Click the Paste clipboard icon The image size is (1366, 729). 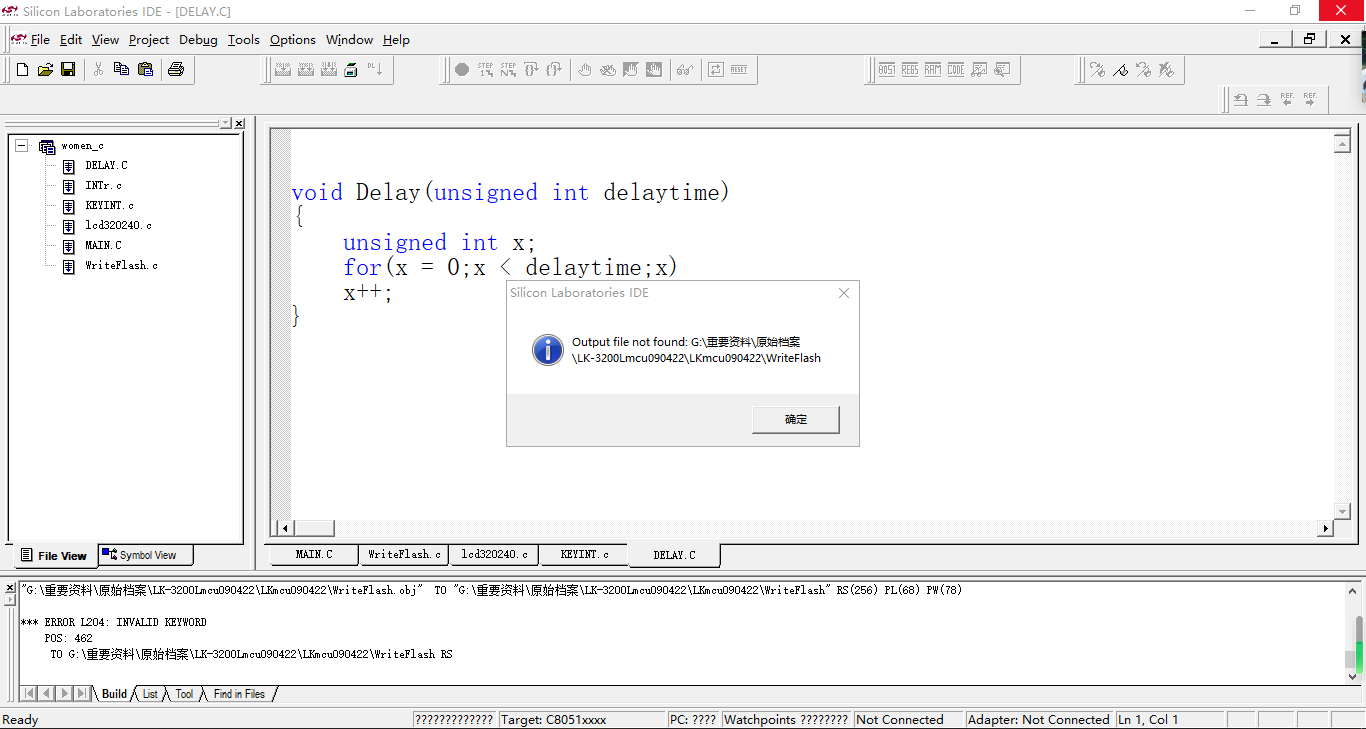(x=145, y=69)
